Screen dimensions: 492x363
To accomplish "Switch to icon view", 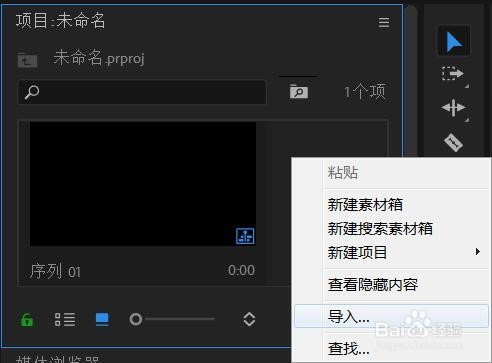I will (102, 319).
